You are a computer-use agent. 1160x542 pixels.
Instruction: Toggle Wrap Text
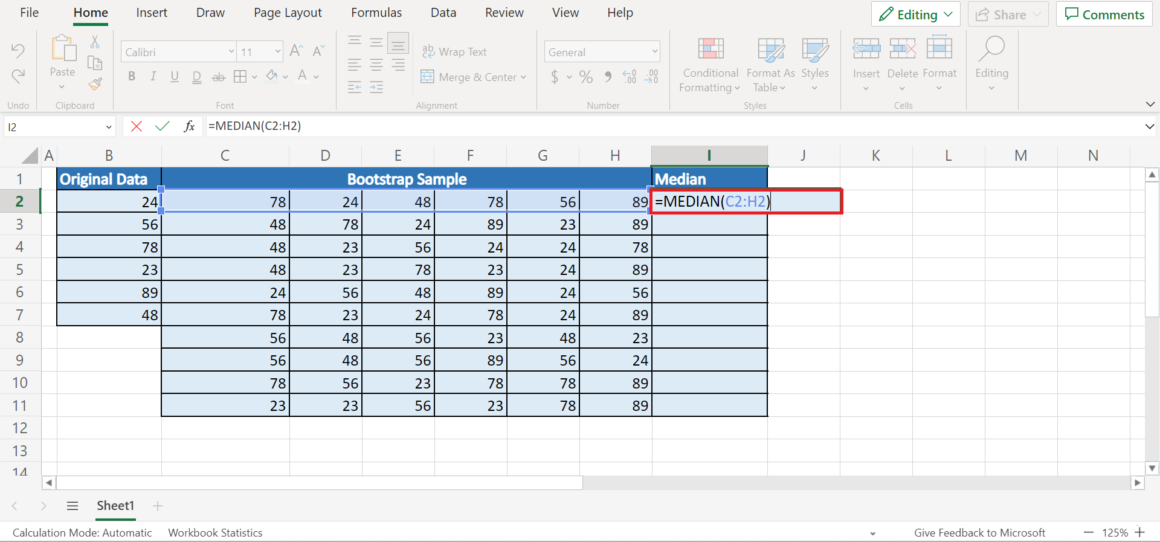[x=454, y=52]
